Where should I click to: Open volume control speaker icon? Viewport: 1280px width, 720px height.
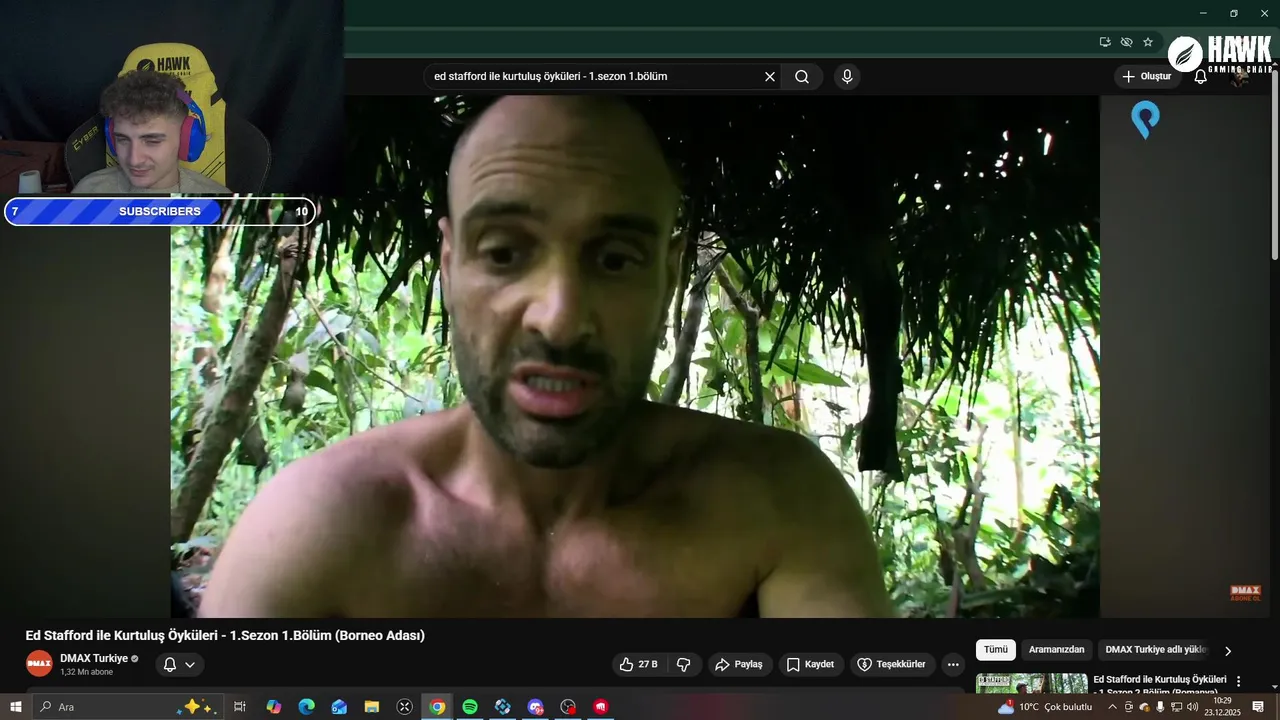click(x=1192, y=707)
